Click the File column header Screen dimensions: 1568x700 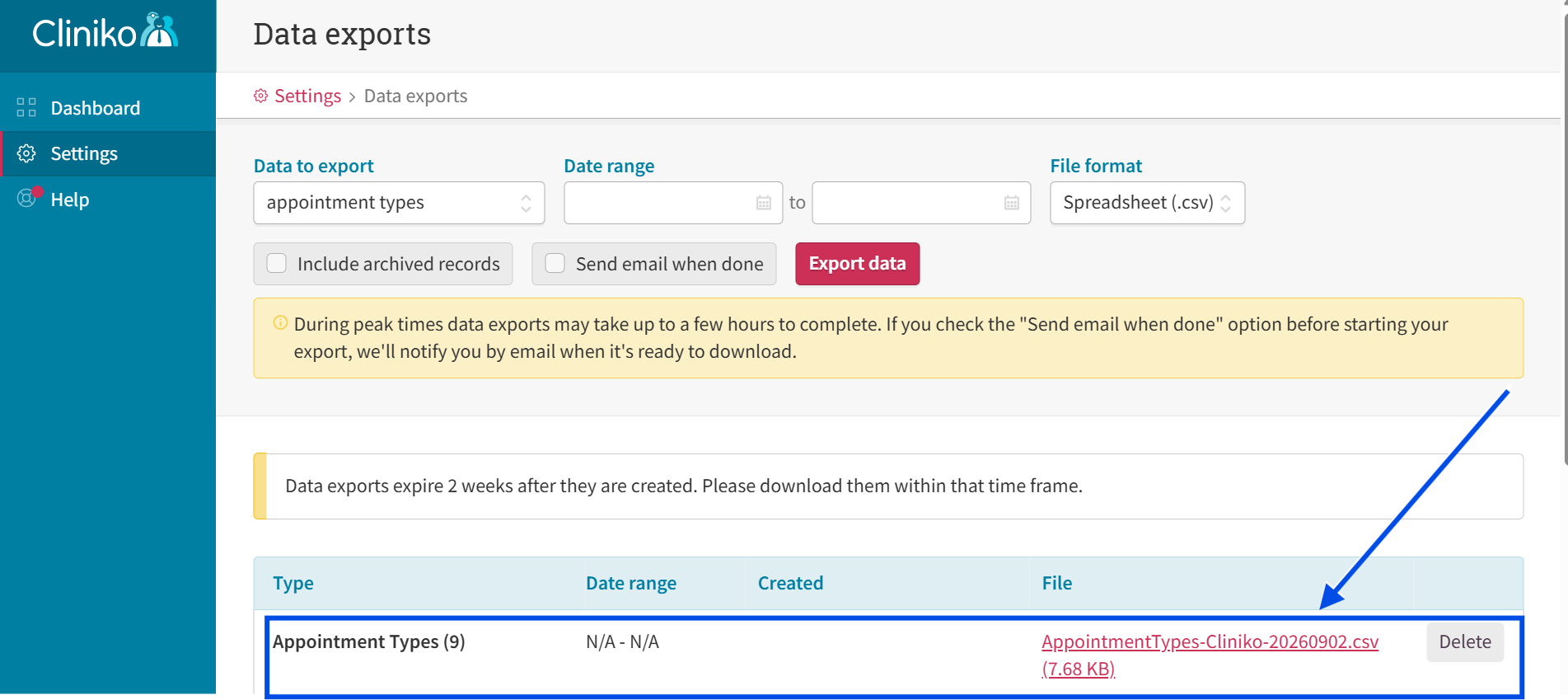tap(1056, 584)
